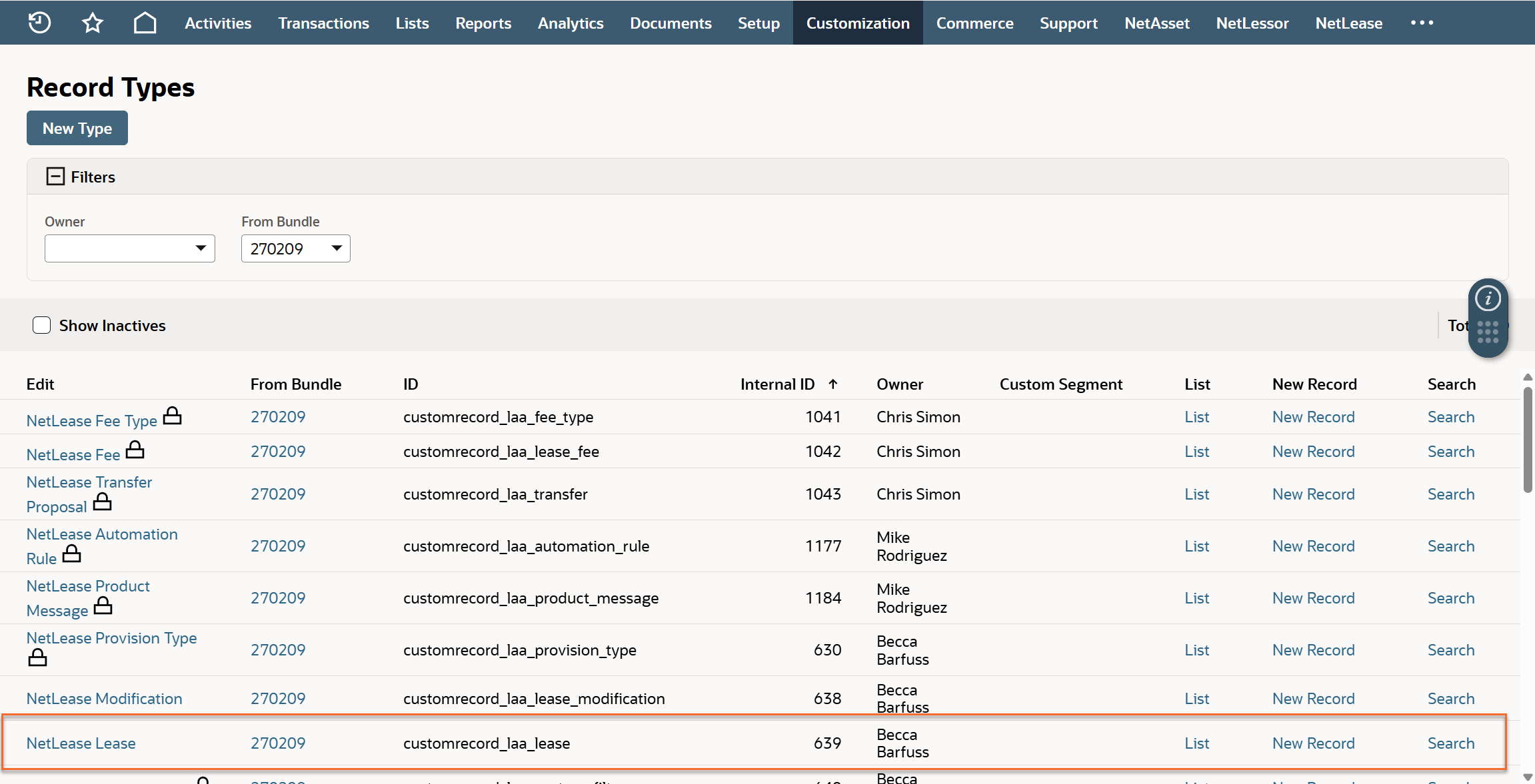Screen dimensions: 1535x784
Task: Click the Shortcuts star icon
Action: (x=92, y=23)
